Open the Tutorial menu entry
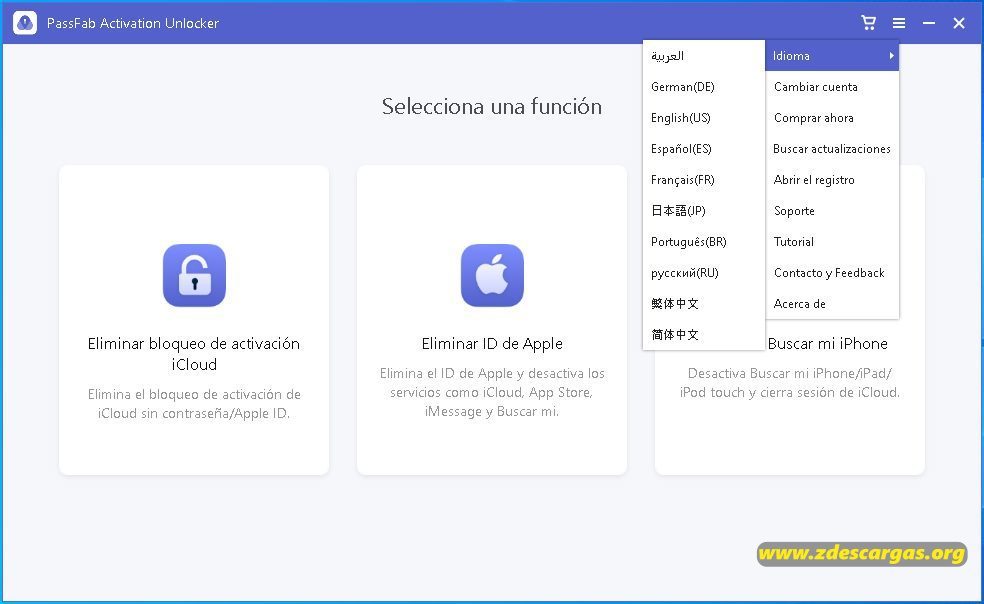 point(832,242)
